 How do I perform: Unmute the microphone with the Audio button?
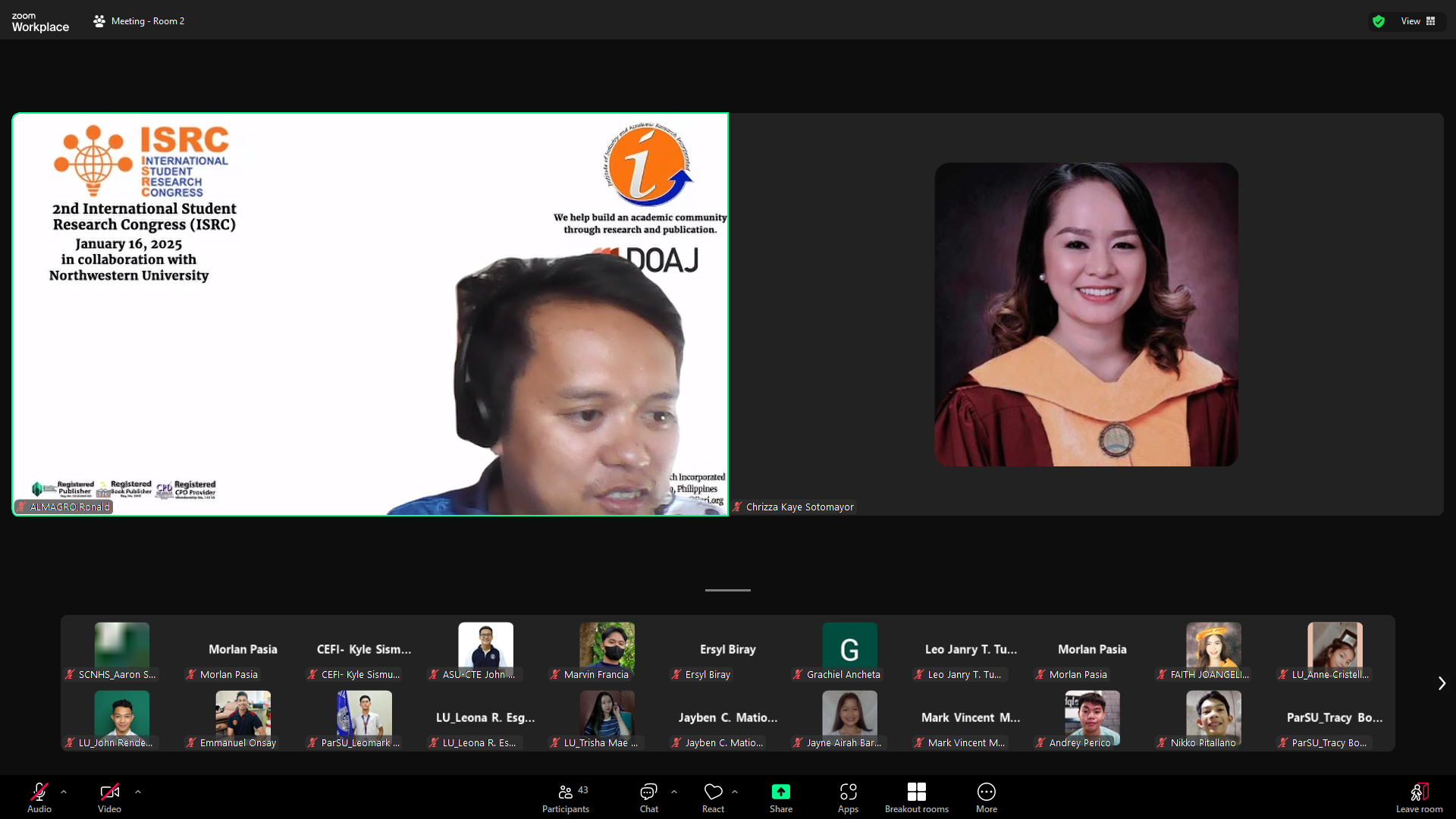[39, 797]
